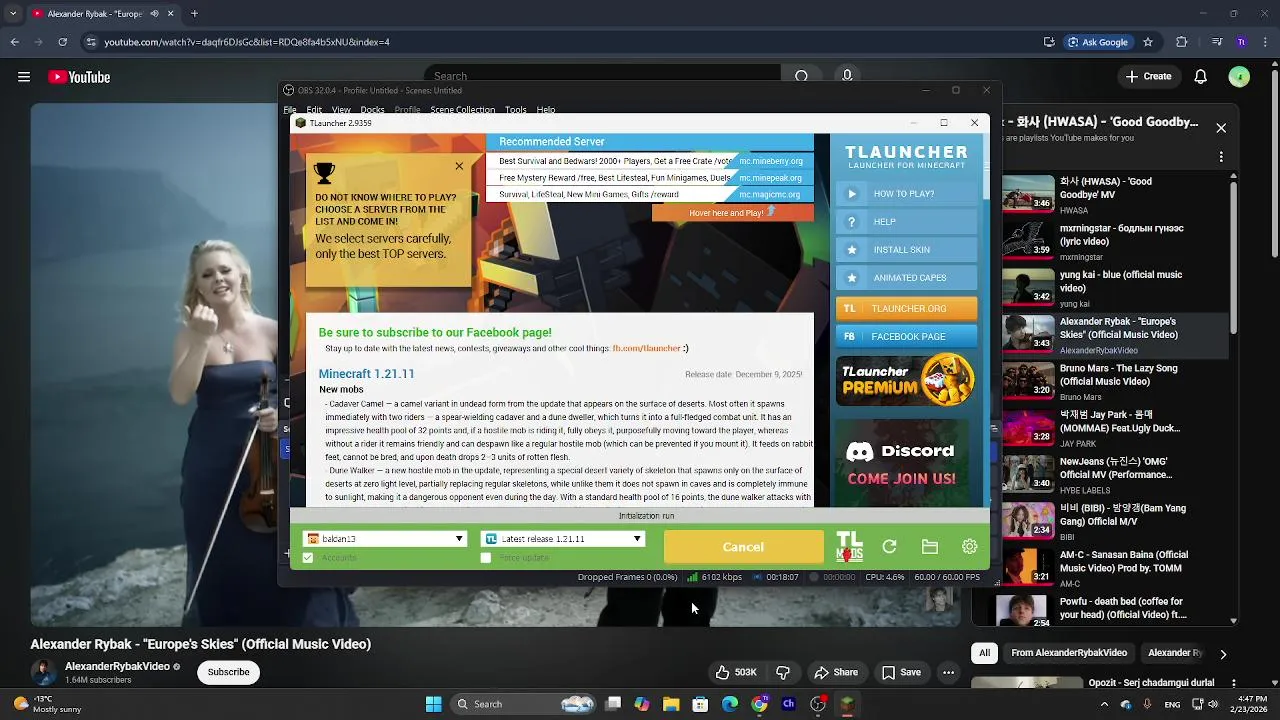Select the 'From AlexanderRybakVideo' chip
Image resolution: width=1280 pixels, height=720 pixels.
click(x=1069, y=653)
